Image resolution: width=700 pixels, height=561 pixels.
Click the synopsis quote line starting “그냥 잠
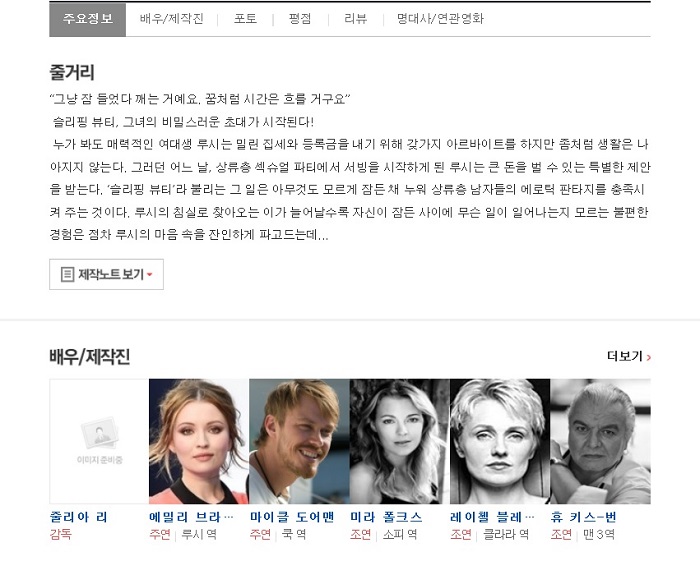coord(200,99)
